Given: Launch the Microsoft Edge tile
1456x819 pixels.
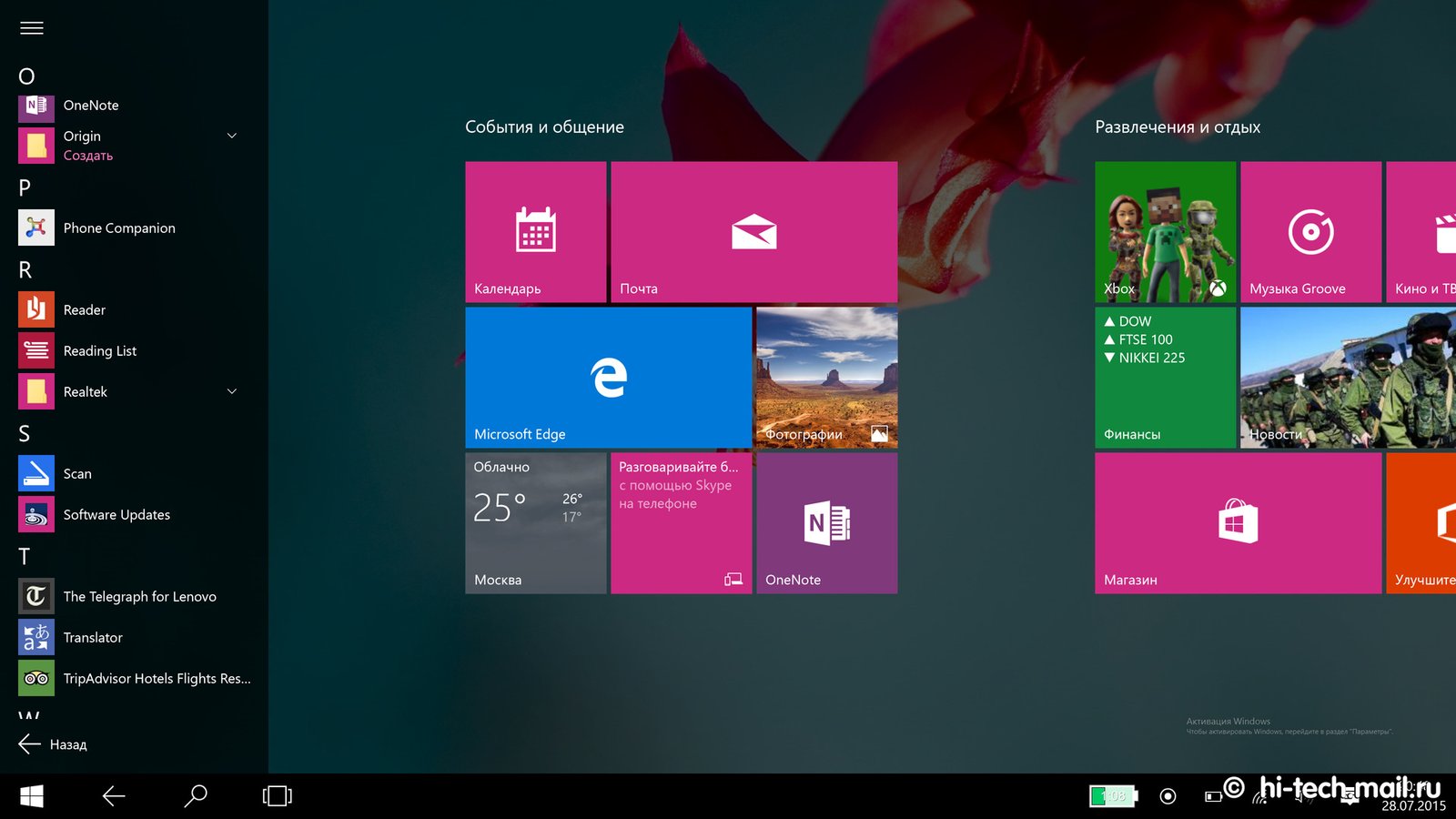Looking at the screenshot, I should (x=609, y=378).
